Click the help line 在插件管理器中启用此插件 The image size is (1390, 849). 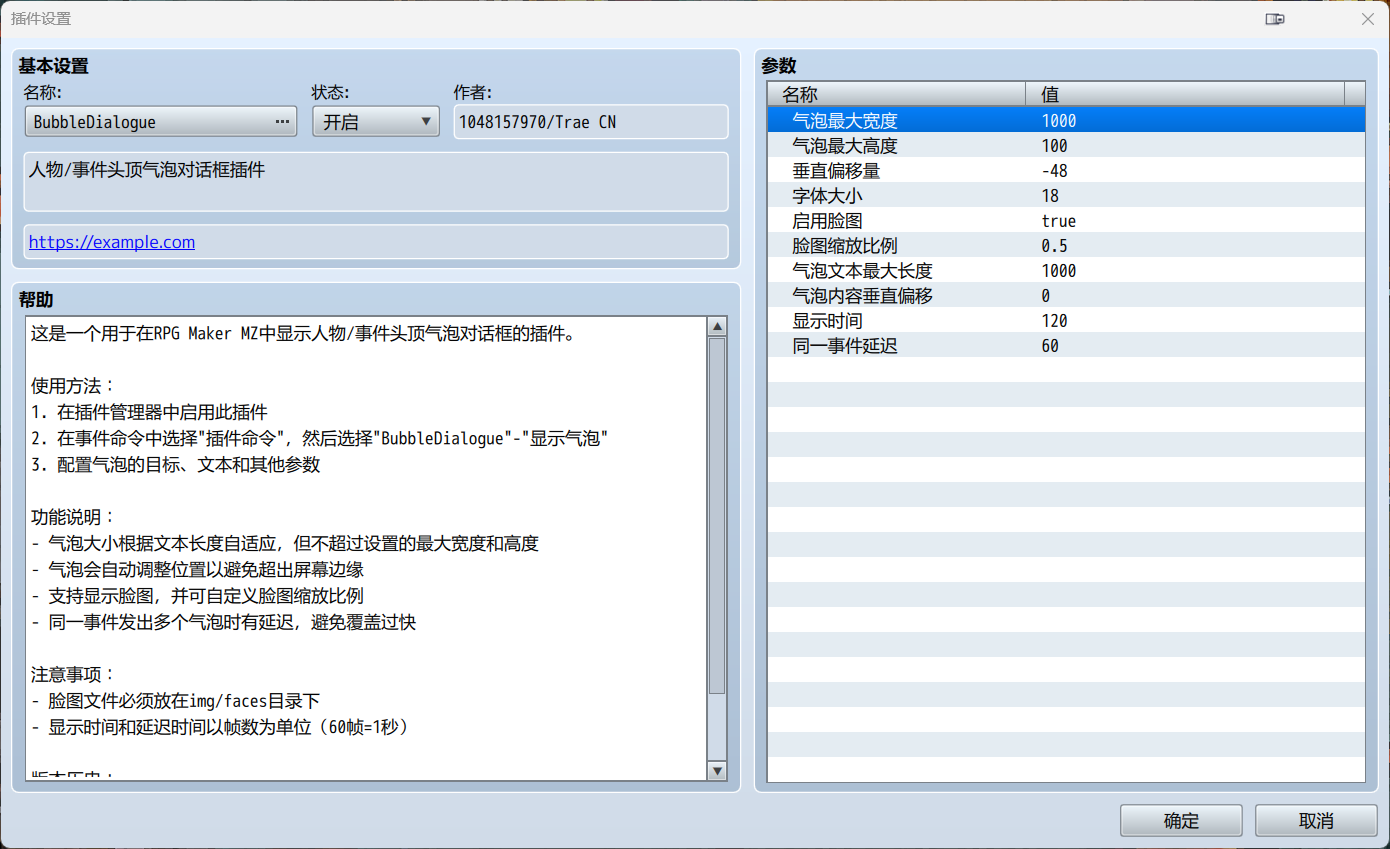pos(150,412)
